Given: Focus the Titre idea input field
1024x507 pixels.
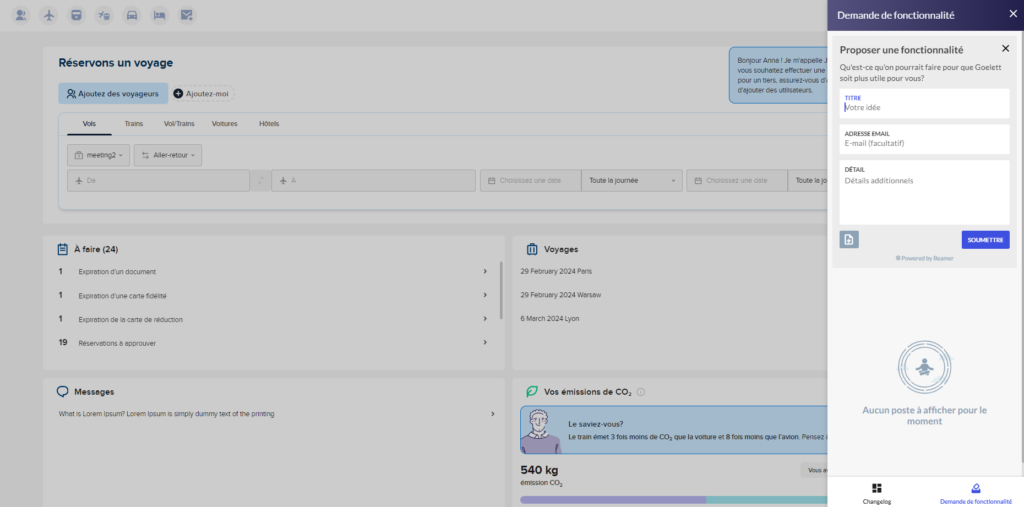Looking at the screenshot, I should point(924,107).
